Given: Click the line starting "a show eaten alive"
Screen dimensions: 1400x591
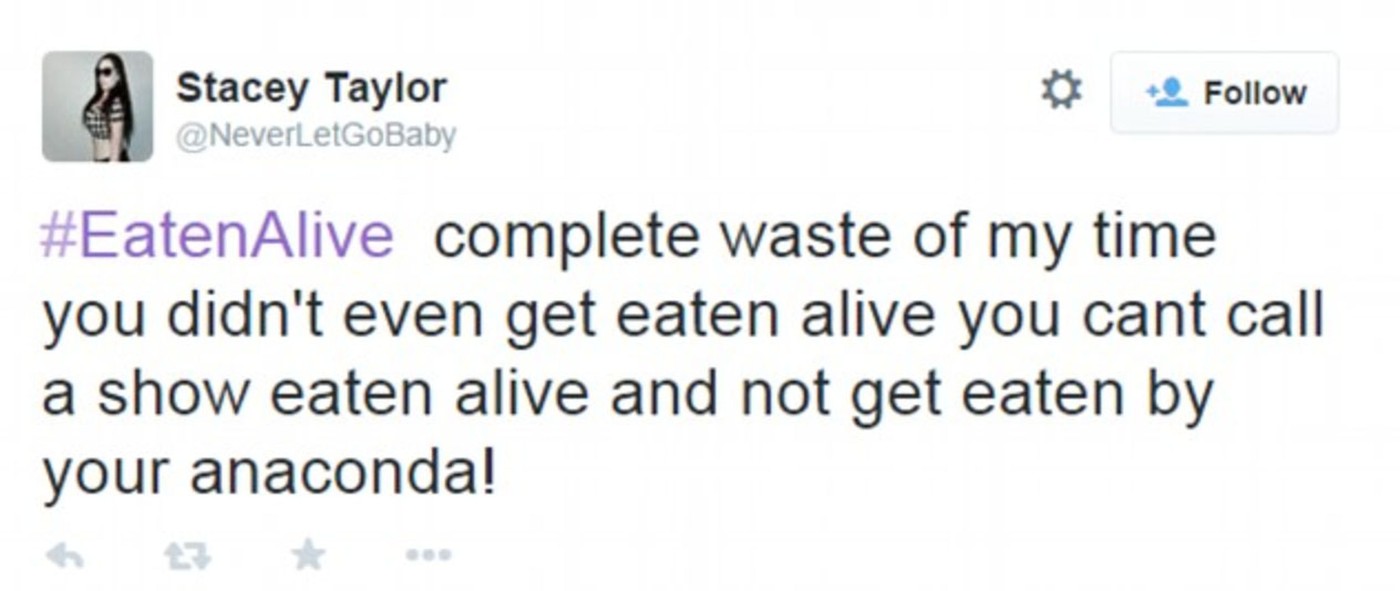Looking at the screenshot, I should (627, 393).
